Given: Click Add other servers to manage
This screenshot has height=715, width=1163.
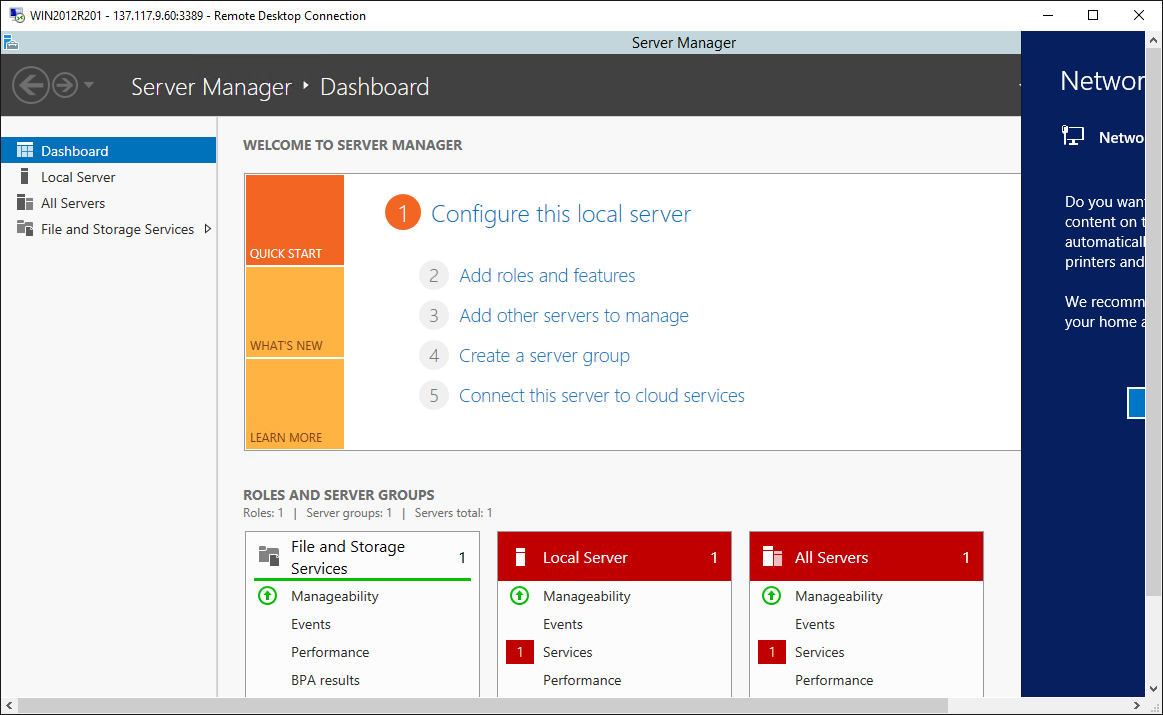Looking at the screenshot, I should 574,316.
